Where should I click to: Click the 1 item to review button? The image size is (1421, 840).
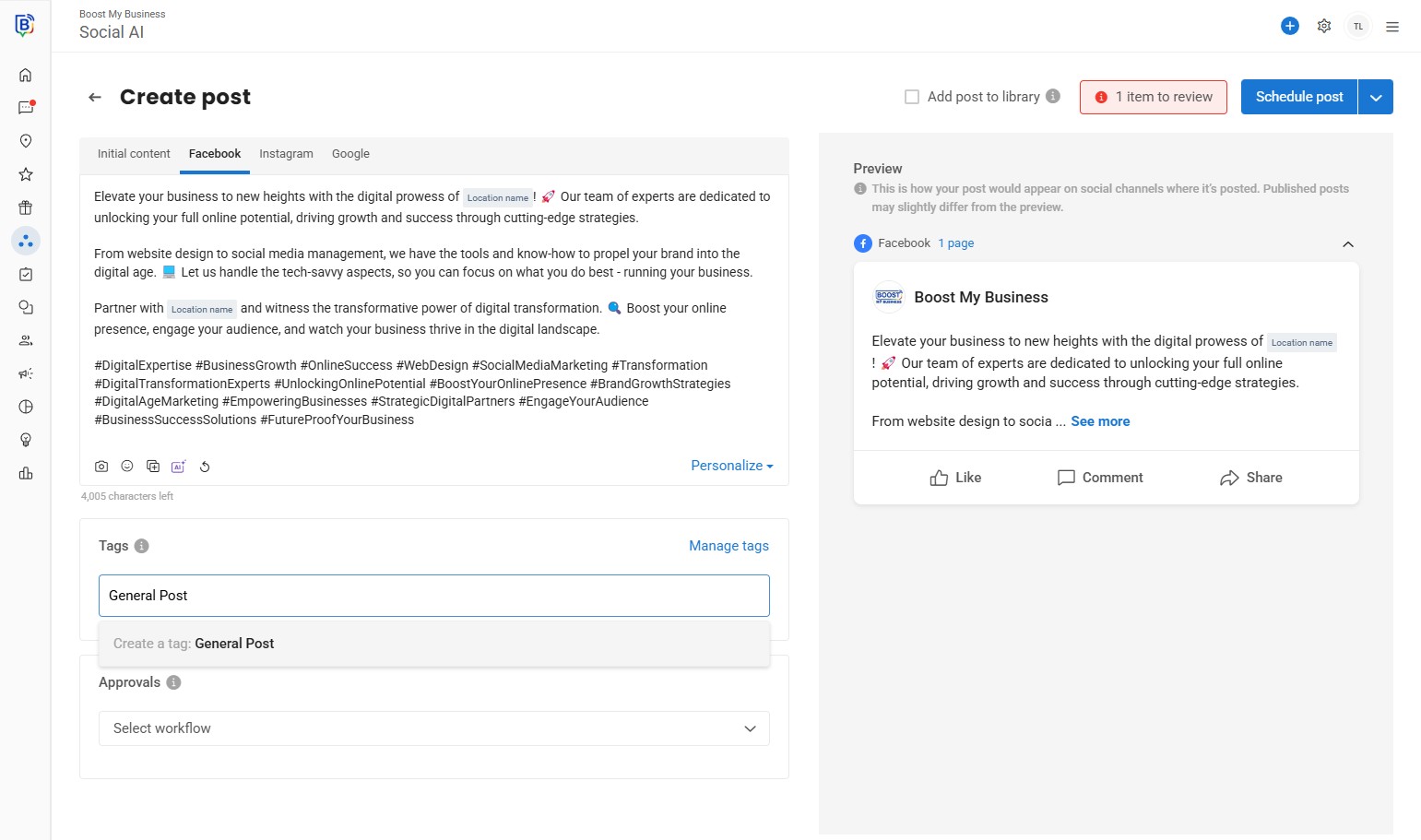(1153, 97)
